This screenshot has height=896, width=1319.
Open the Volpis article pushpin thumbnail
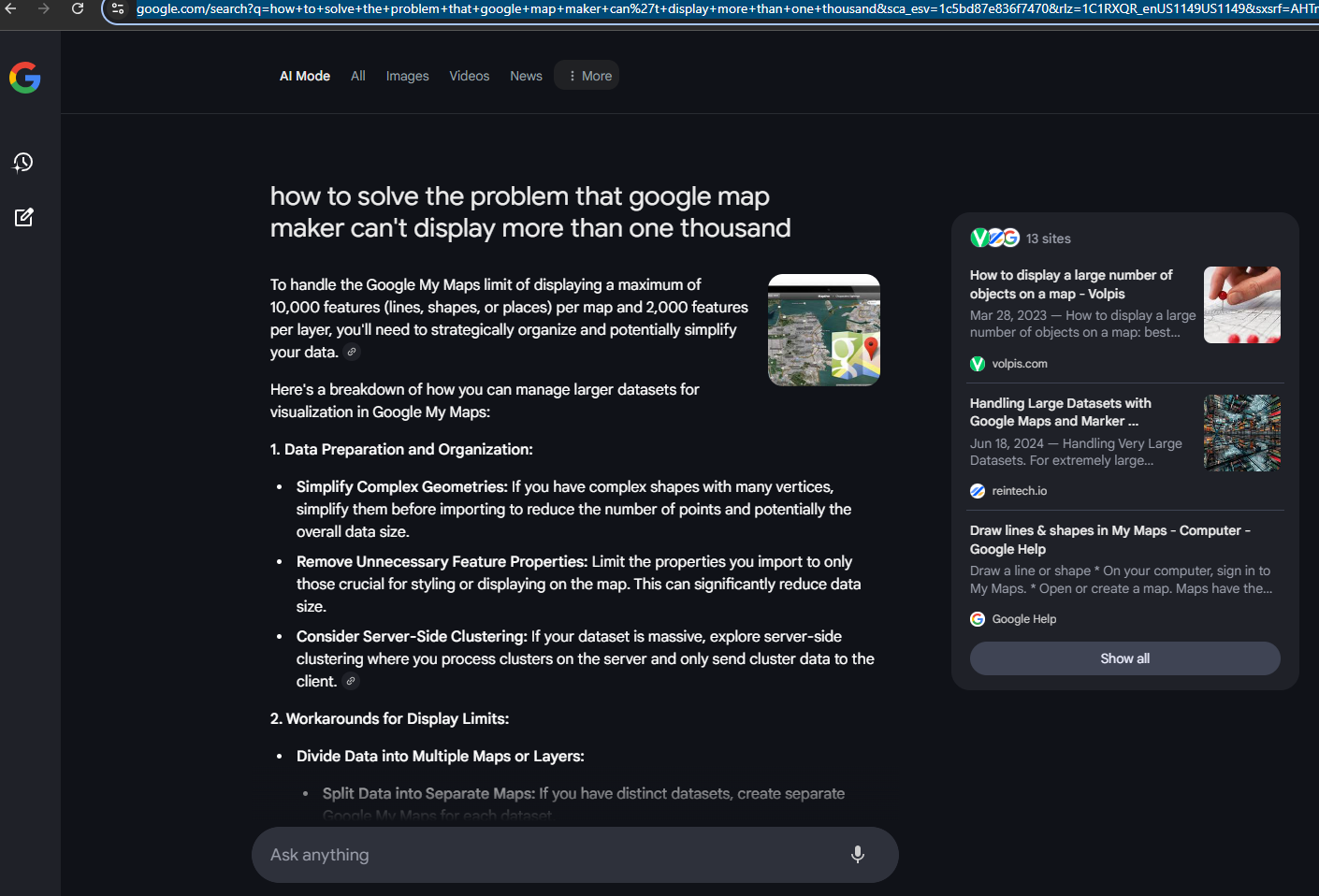(x=1242, y=305)
